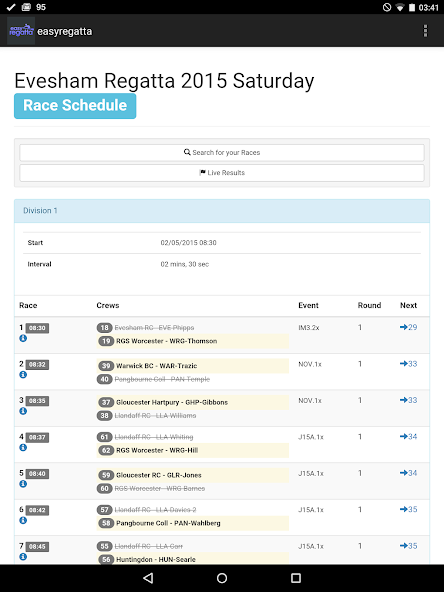Follow next race link 33 for race 2
The image size is (444, 592).
coord(409,364)
